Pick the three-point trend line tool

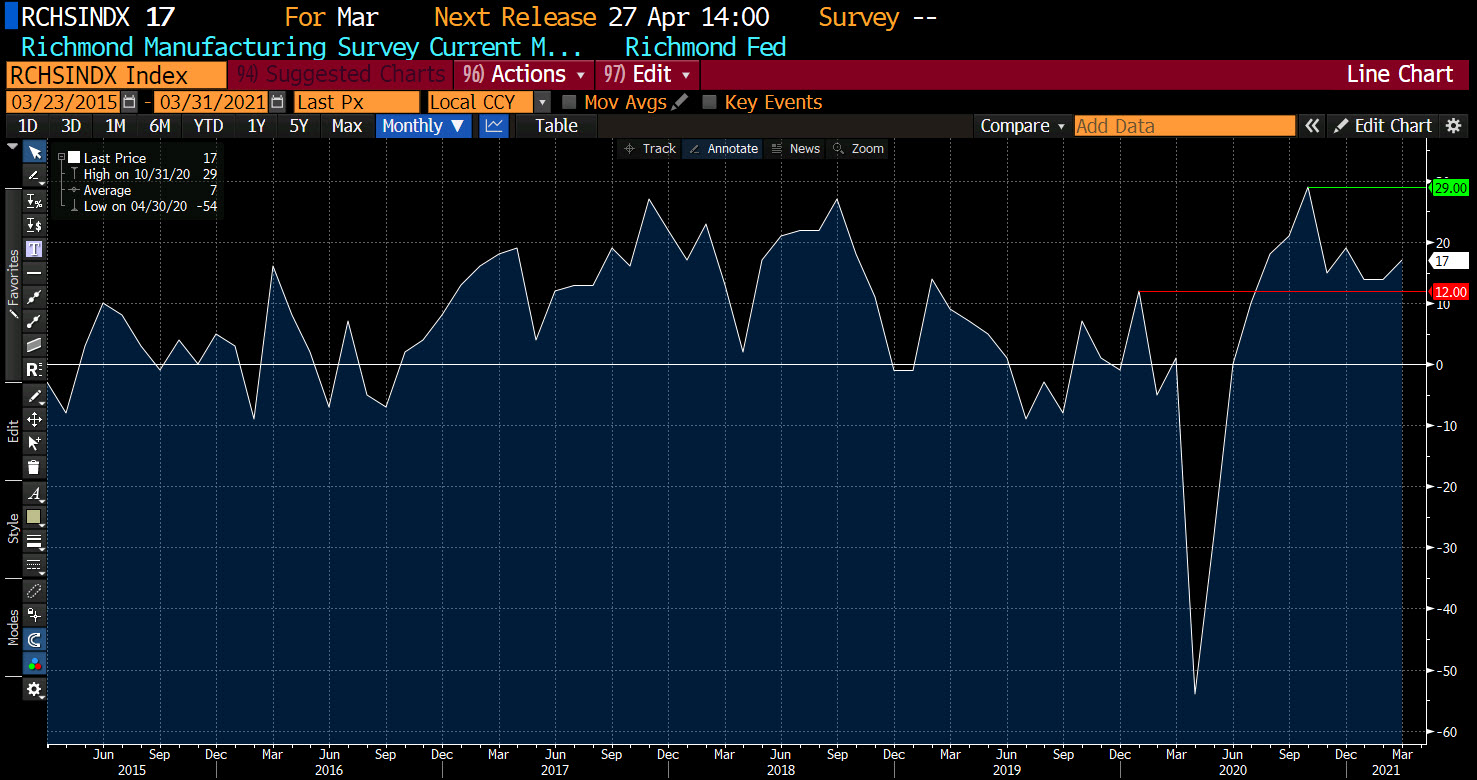(34, 297)
